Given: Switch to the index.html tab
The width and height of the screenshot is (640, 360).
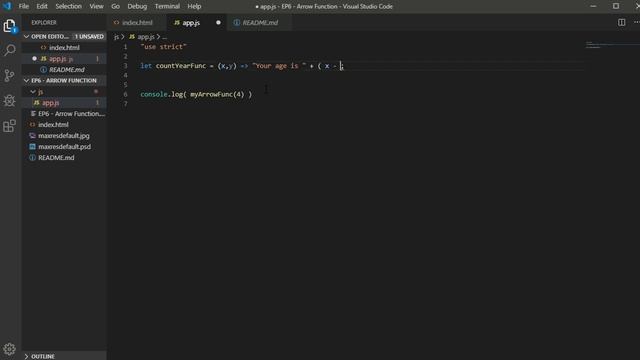Looking at the screenshot, I should tap(137, 22).
